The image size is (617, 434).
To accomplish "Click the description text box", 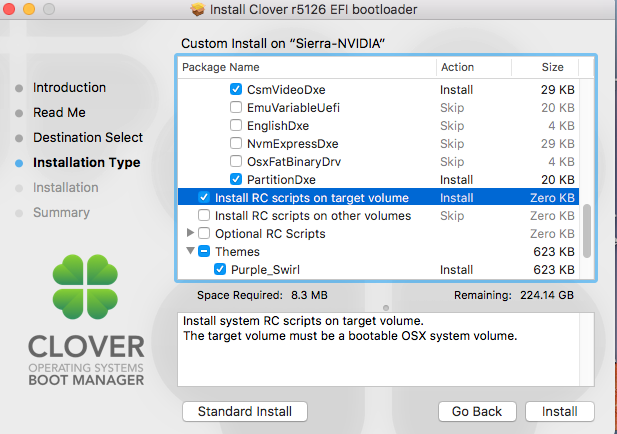I will tap(386, 349).
